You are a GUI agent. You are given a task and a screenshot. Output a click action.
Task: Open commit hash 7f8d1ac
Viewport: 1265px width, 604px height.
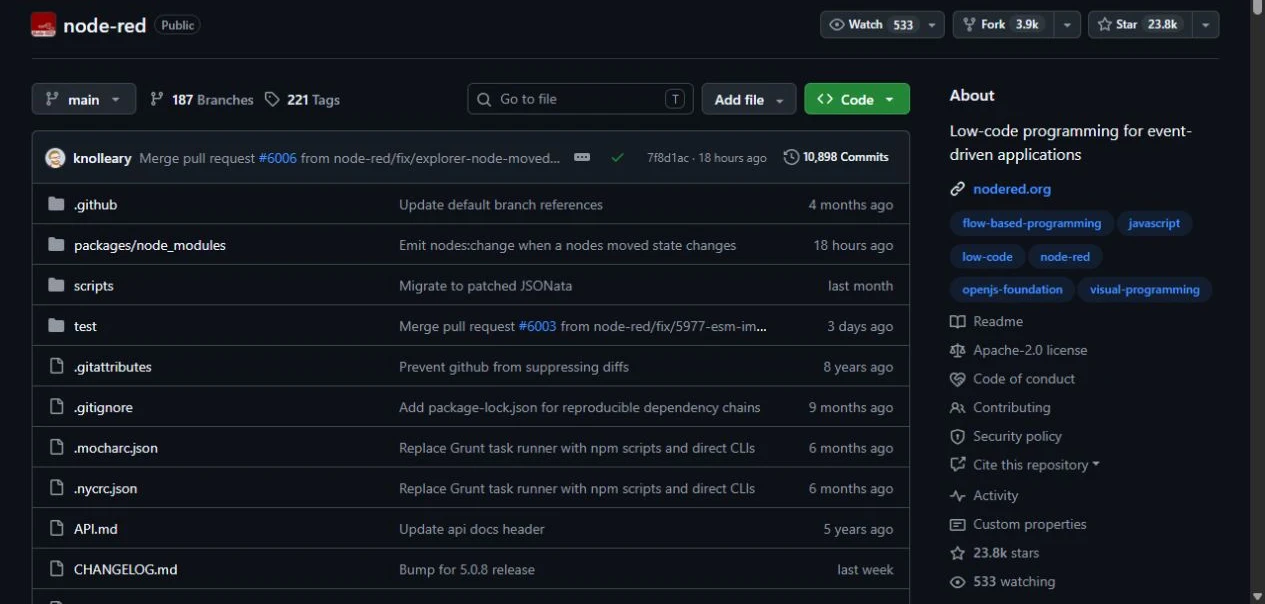[668, 158]
